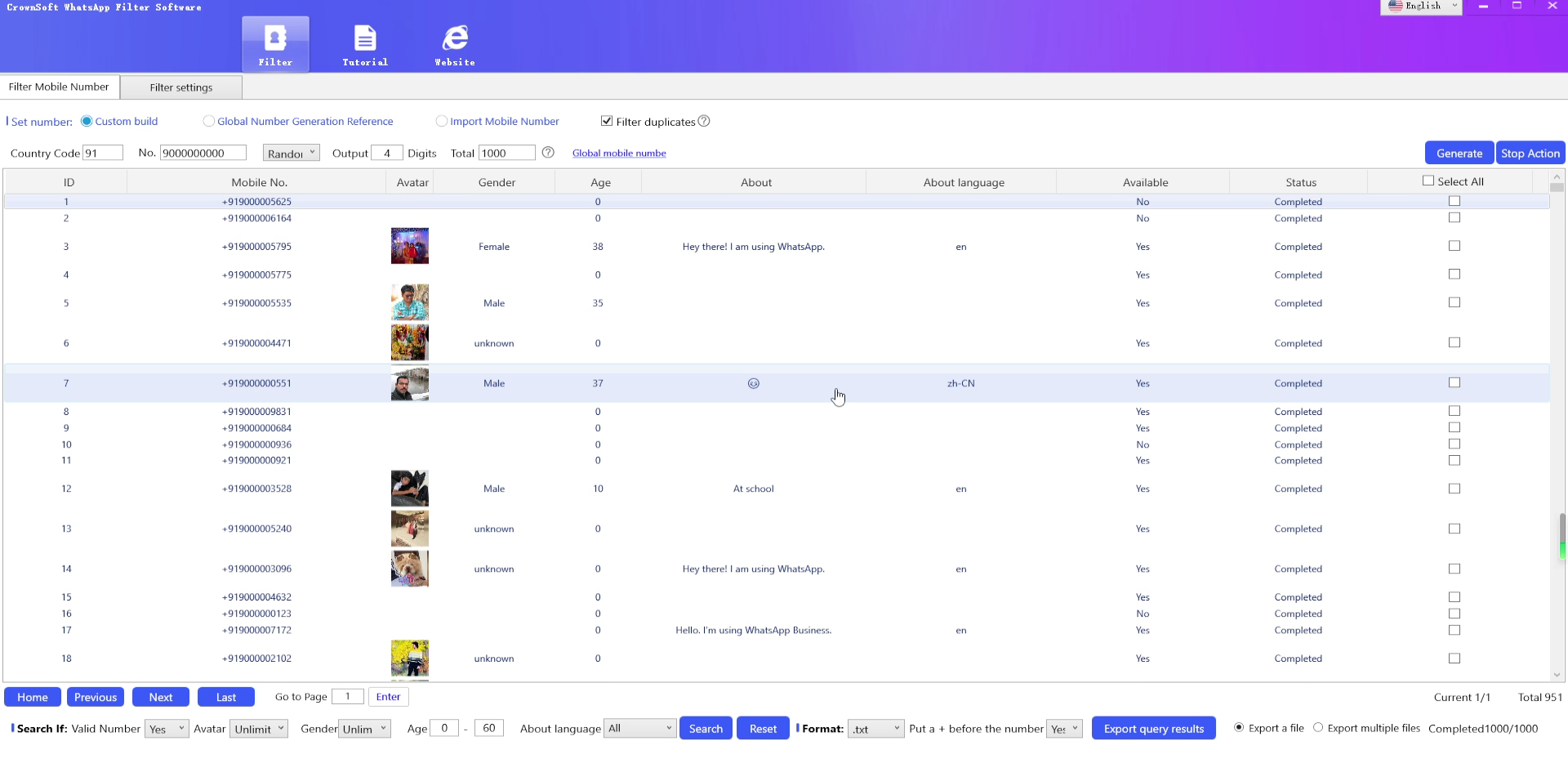
Task: Check the Select All checkbox
Action: [x=1428, y=181]
